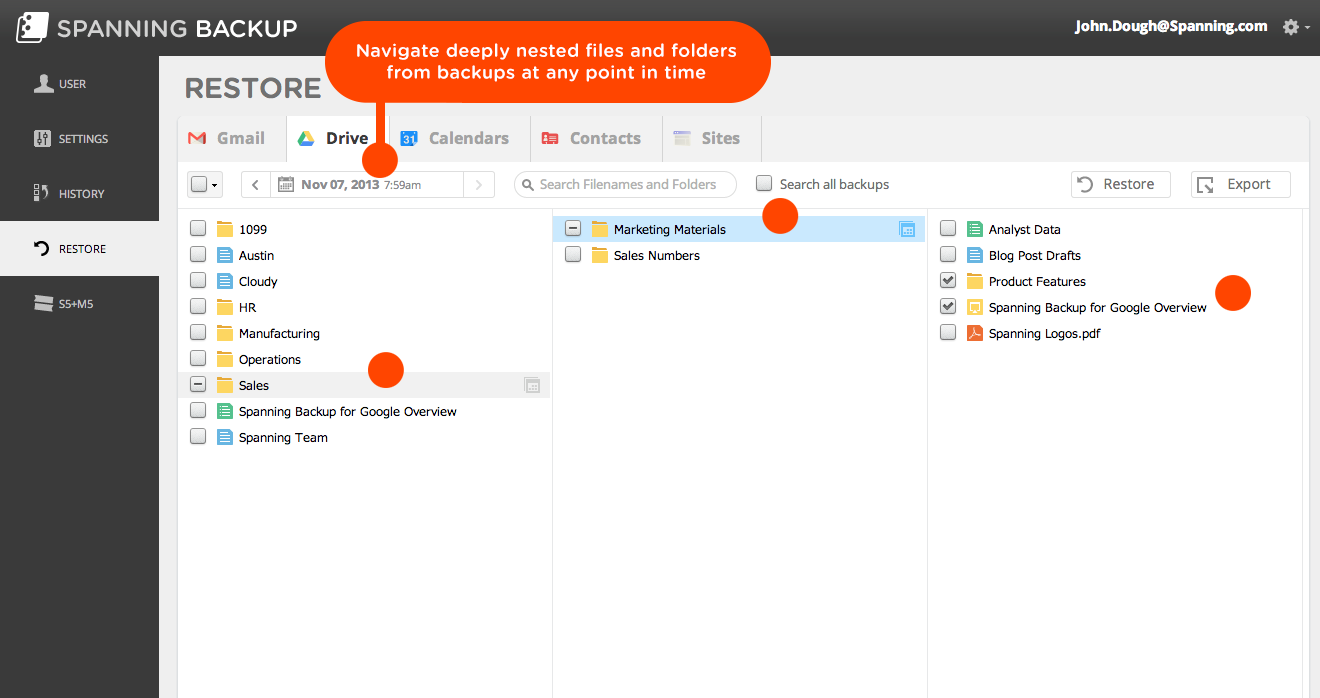The image size is (1320, 698).
Task: Click the Nov 07, 2013 date field
Action: 367,185
